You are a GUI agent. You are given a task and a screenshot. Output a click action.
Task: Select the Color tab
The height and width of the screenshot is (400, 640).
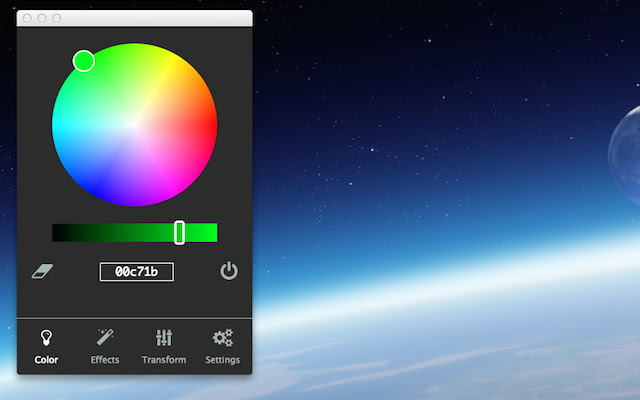pyautogui.click(x=46, y=347)
